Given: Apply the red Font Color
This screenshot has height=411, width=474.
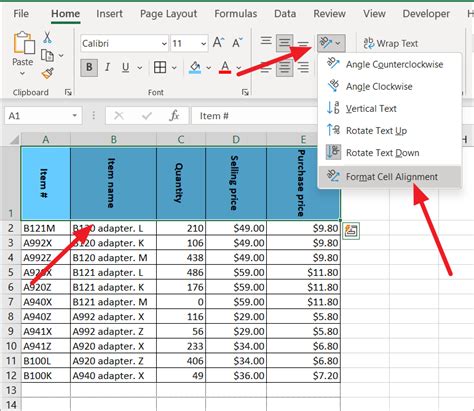Looking at the screenshot, I should click(x=225, y=67).
